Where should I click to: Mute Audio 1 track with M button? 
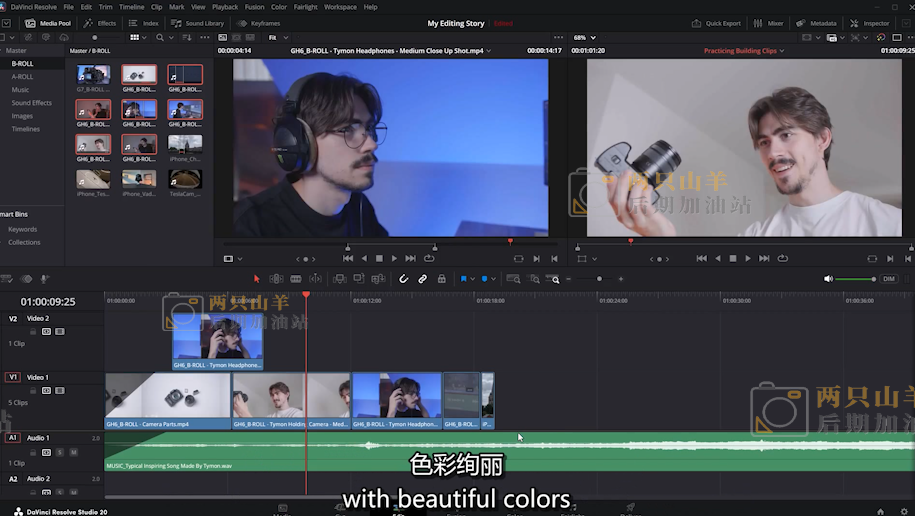(x=74, y=452)
